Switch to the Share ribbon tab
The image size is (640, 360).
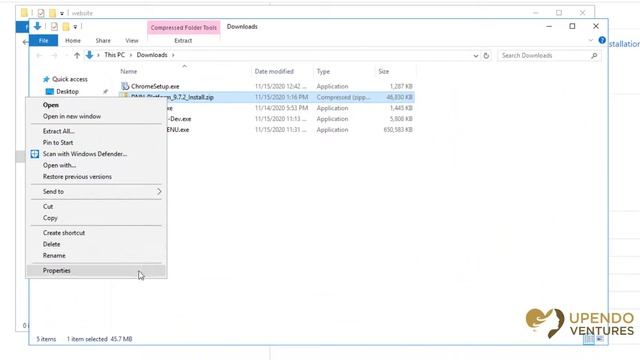click(x=103, y=40)
